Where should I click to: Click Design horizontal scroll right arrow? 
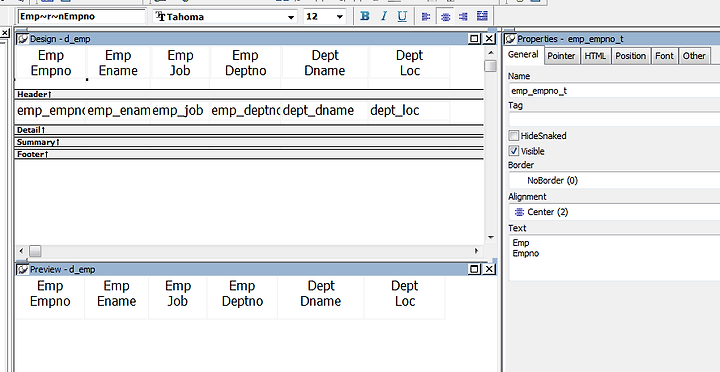[x=476, y=251]
